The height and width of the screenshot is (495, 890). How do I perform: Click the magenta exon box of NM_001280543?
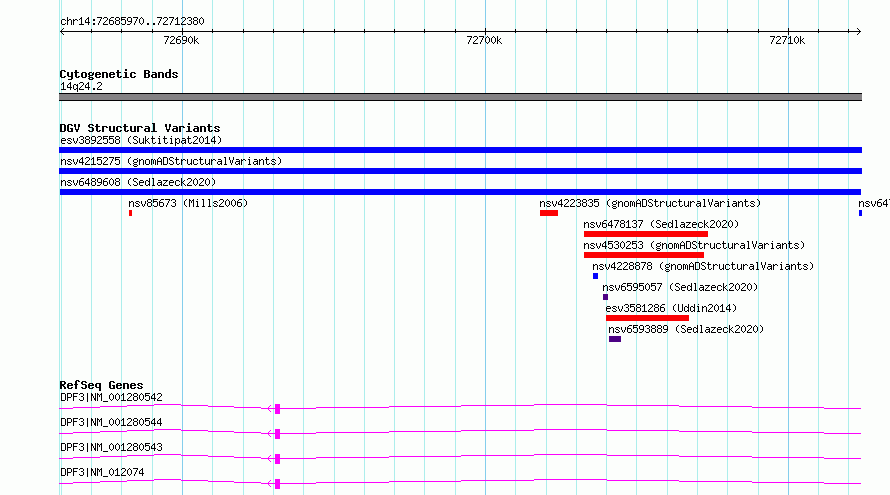[x=278, y=459]
